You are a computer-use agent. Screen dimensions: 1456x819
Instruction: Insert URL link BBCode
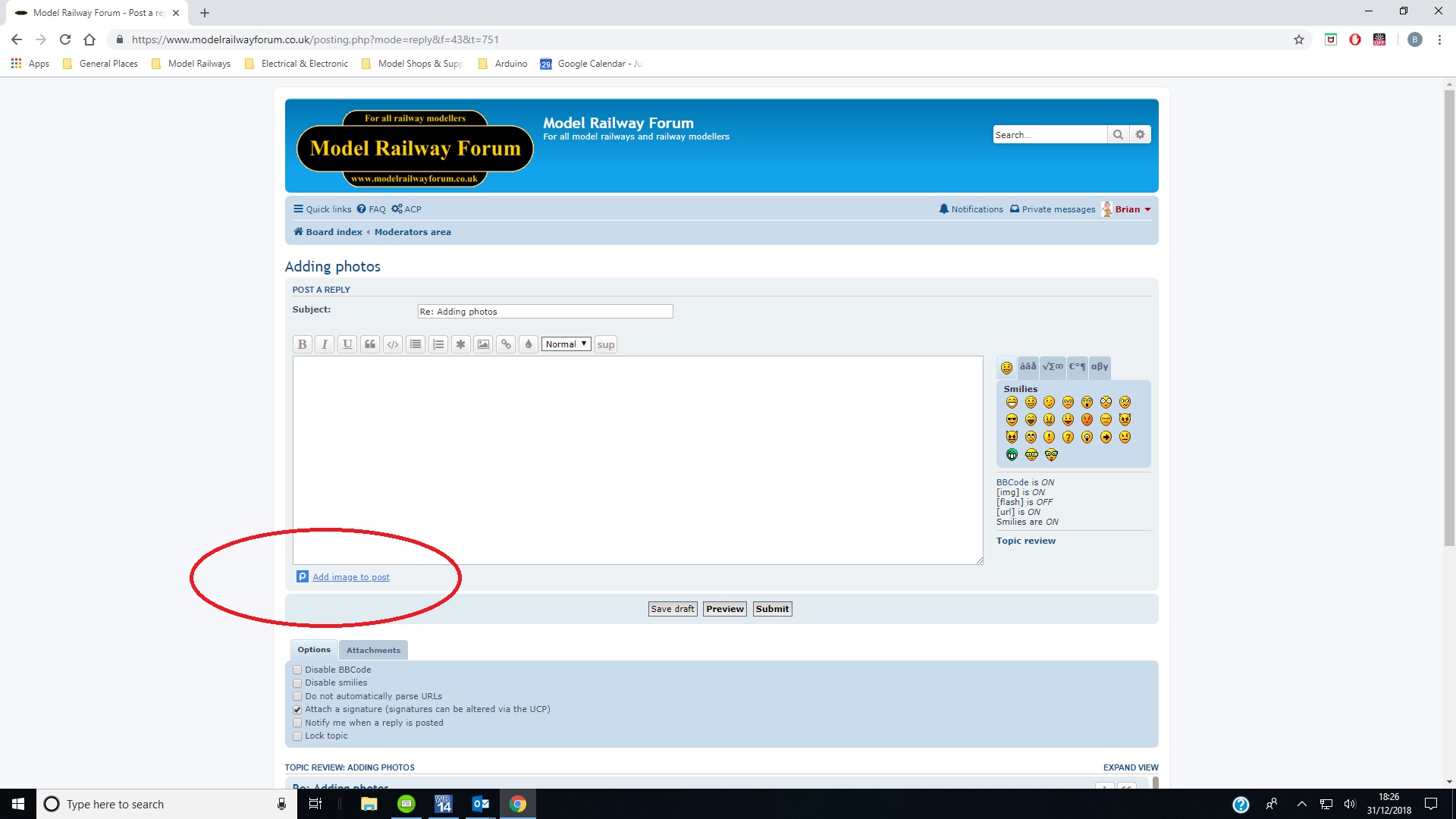click(x=506, y=344)
